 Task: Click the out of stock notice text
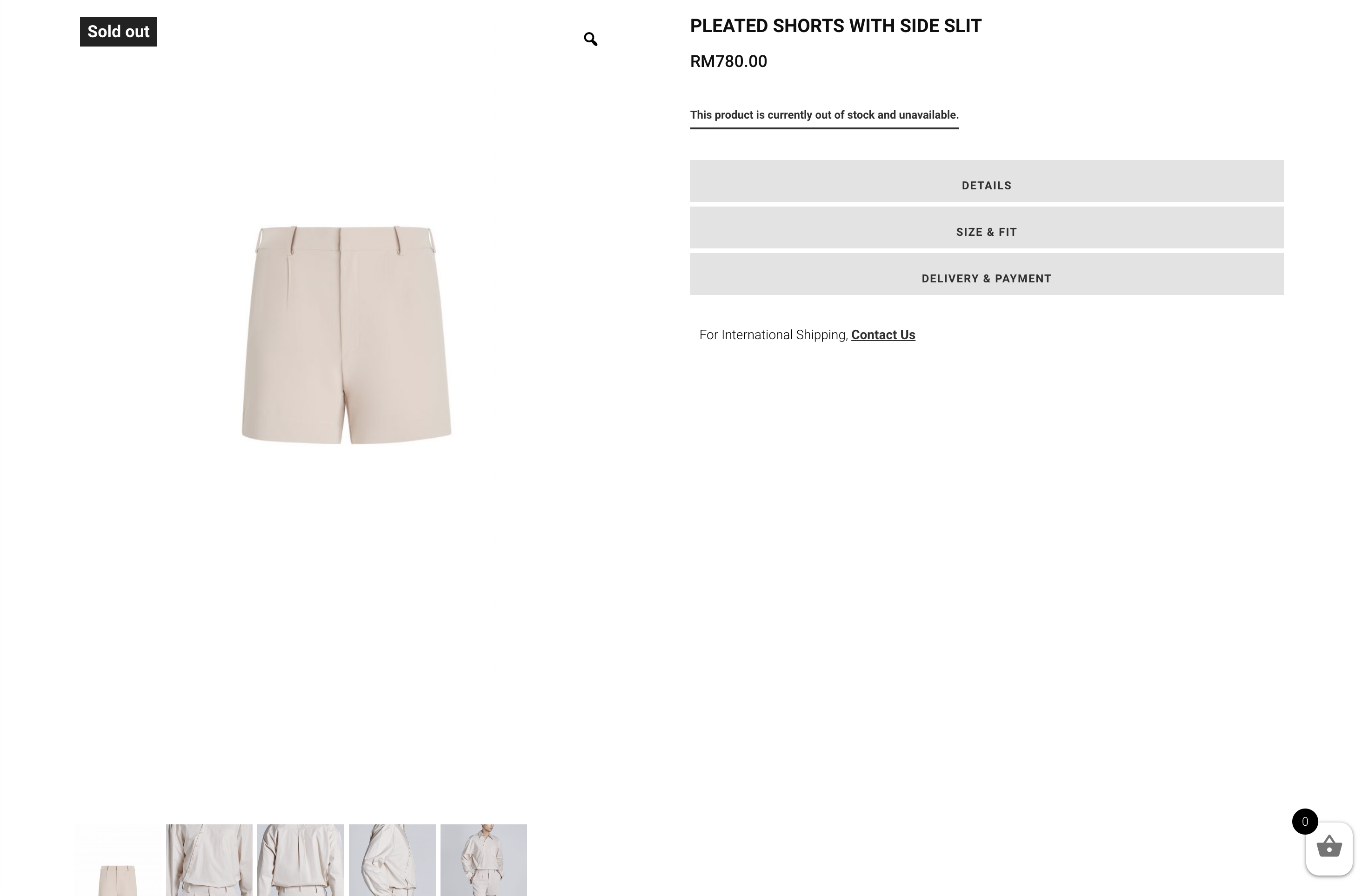pyautogui.click(x=824, y=115)
